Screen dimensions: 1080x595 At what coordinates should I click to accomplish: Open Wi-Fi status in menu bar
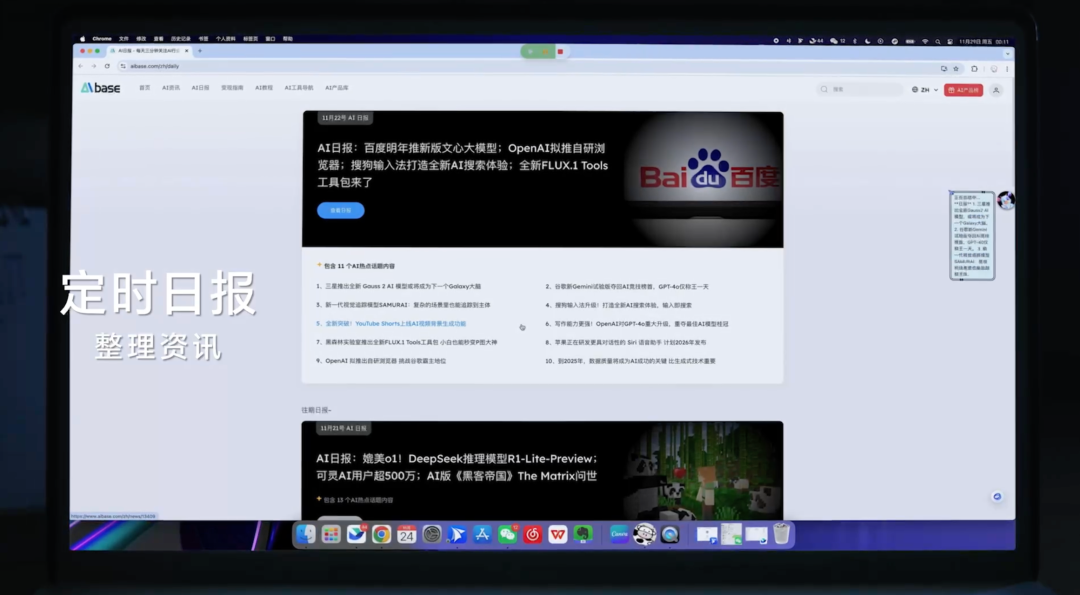click(925, 41)
